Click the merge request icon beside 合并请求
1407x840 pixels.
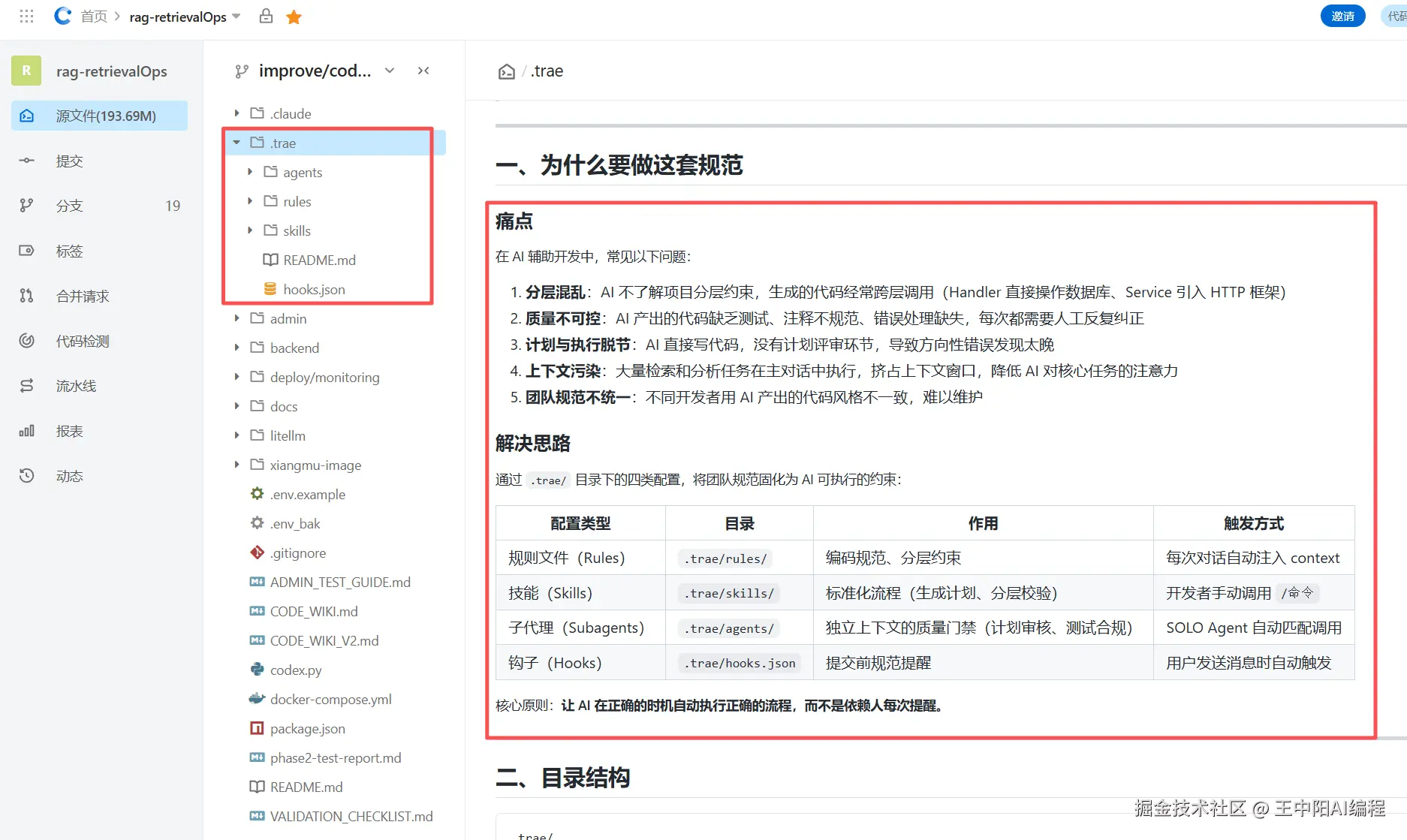(26, 296)
